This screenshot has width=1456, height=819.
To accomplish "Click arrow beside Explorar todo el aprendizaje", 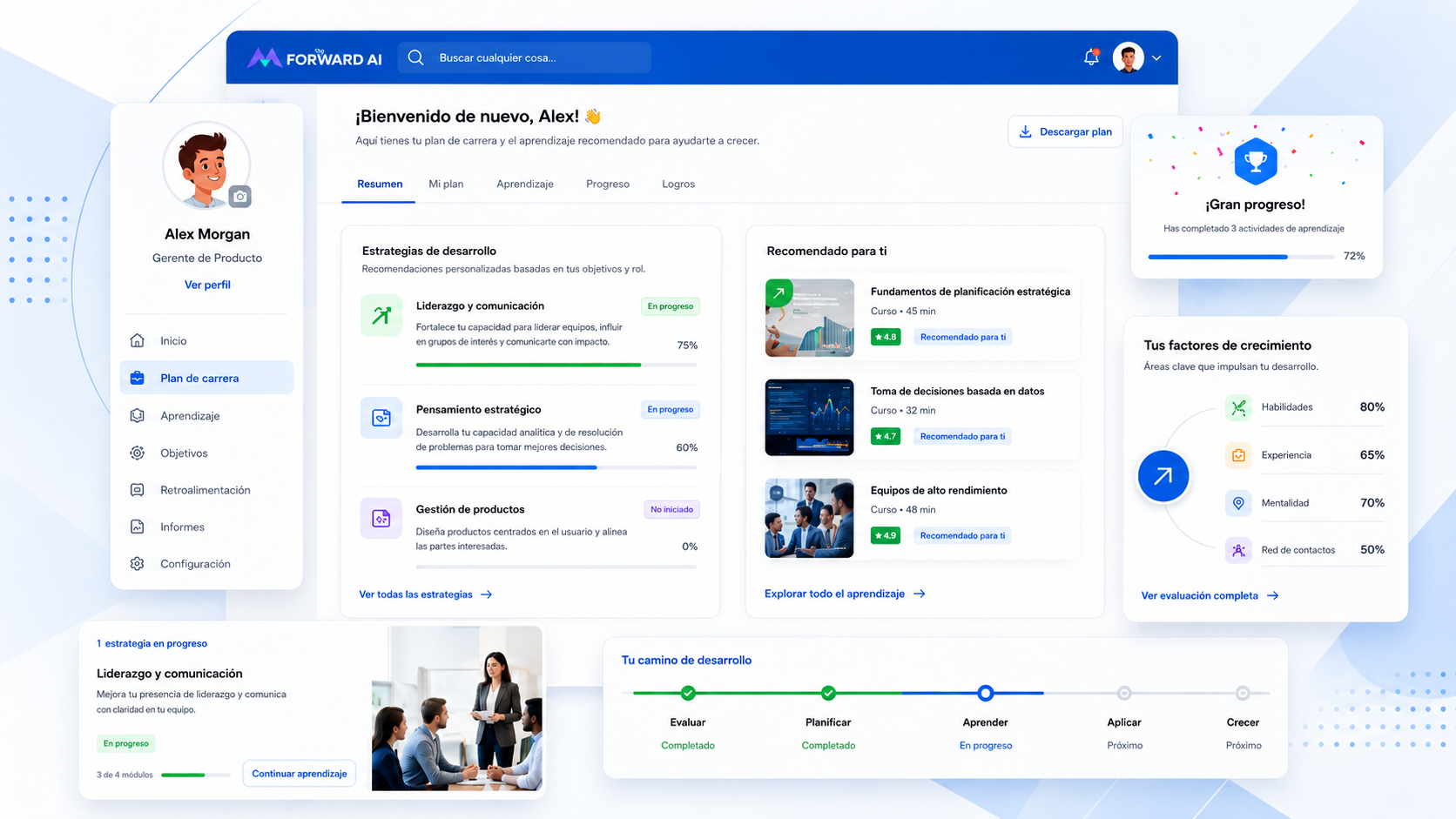I will click(x=920, y=594).
